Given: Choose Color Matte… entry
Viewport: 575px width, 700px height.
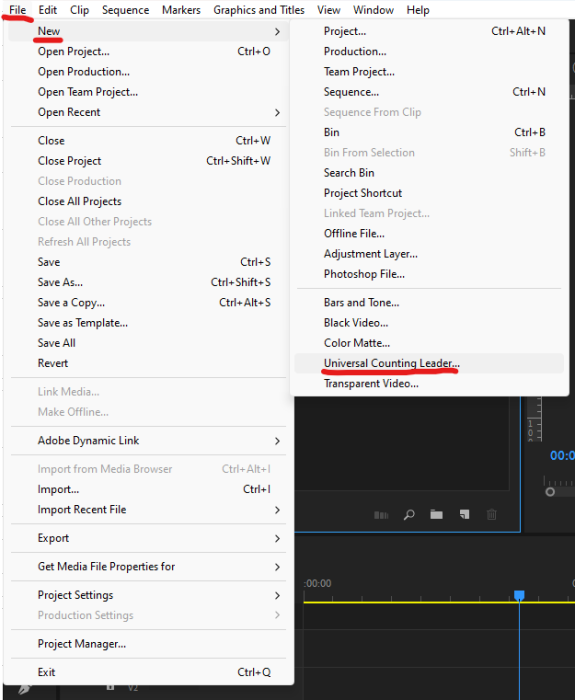Looking at the screenshot, I should (x=429, y=343).
